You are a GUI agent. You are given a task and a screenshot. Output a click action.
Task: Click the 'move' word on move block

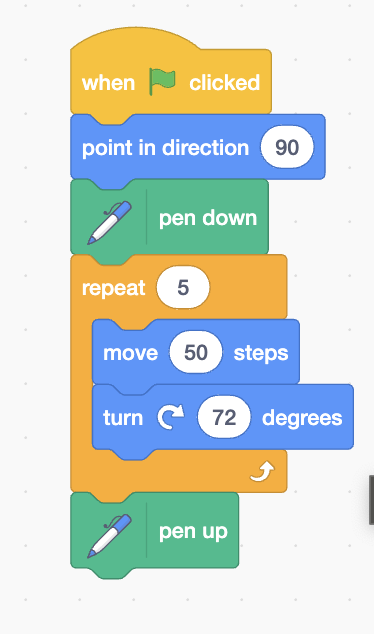click(131, 353)
